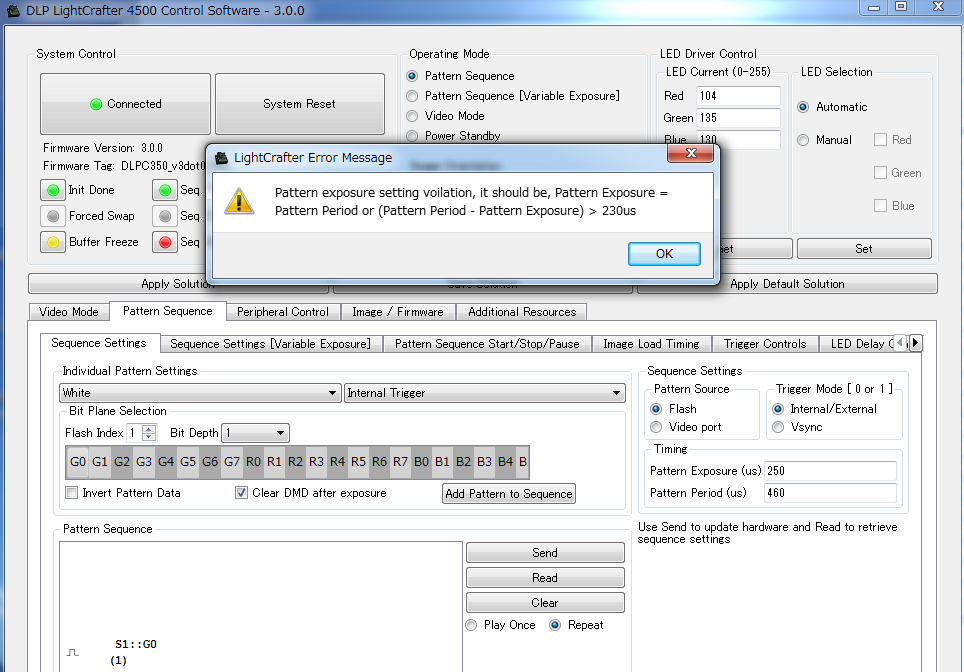Check the Green LED checkbox
This screenshot has width=964, height=672.
880,173
